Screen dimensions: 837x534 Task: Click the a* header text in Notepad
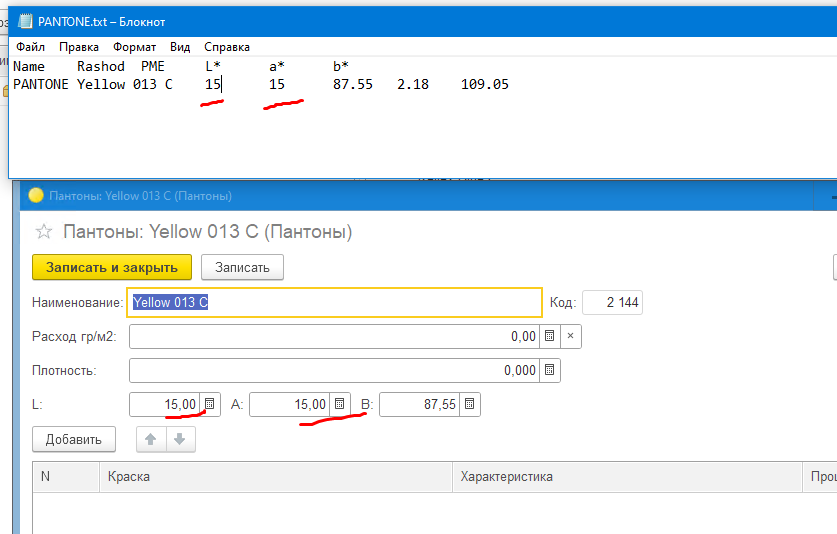tap(277, 66)
